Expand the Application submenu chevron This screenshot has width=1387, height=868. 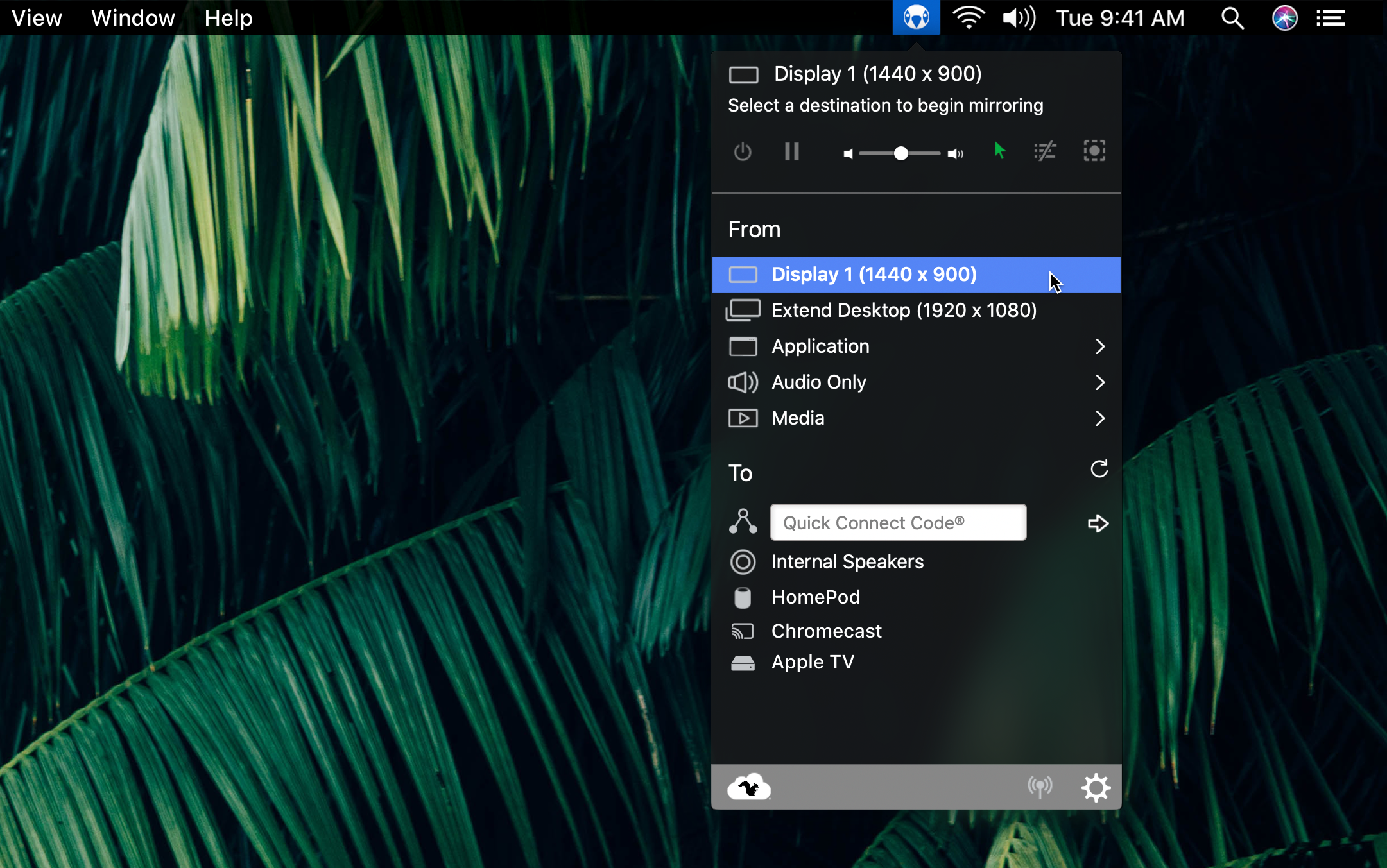1100,346
